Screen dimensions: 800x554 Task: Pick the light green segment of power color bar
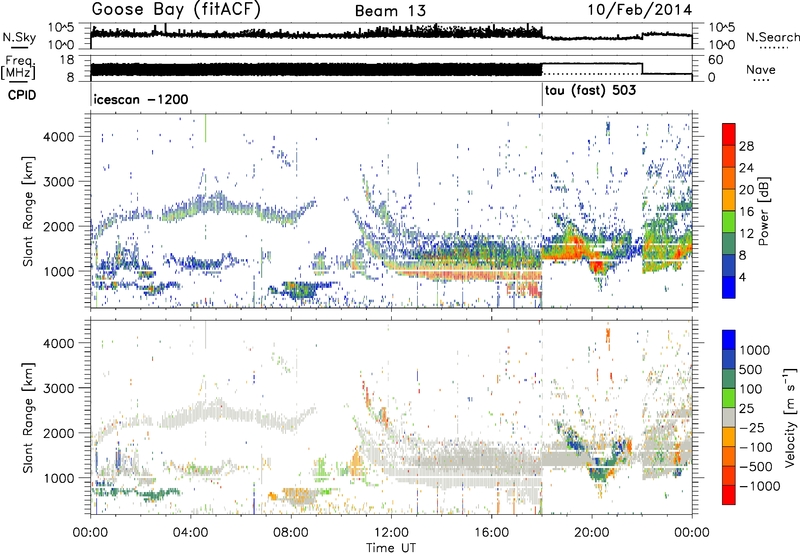pos(729,222)
